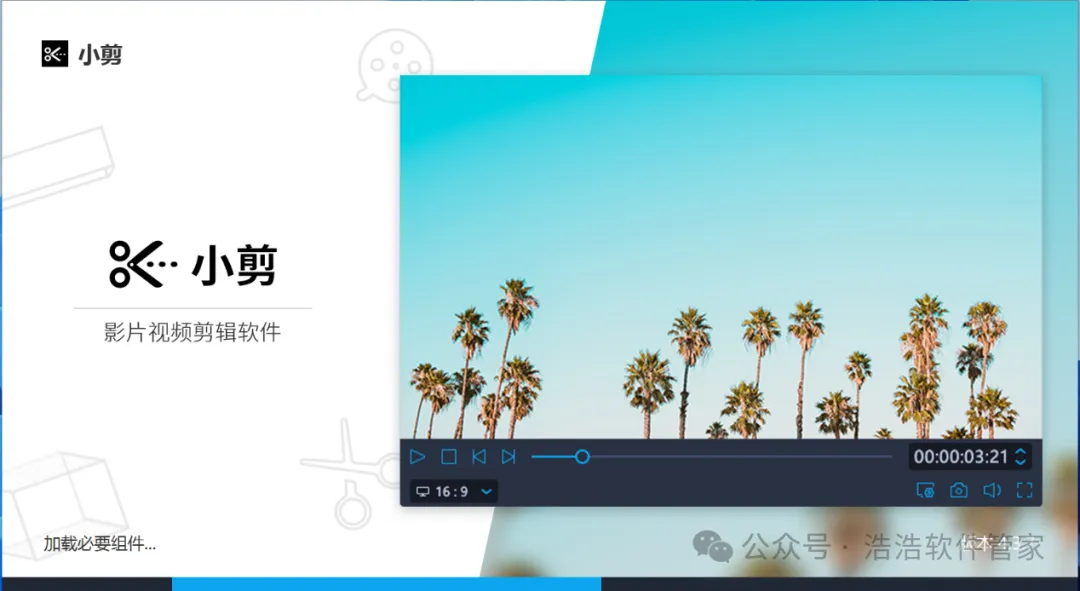Image resolution: width=1080 pixels, height=591 pixels.
Task: Mute audio using the speaker icon
Action: coord(992,490)
